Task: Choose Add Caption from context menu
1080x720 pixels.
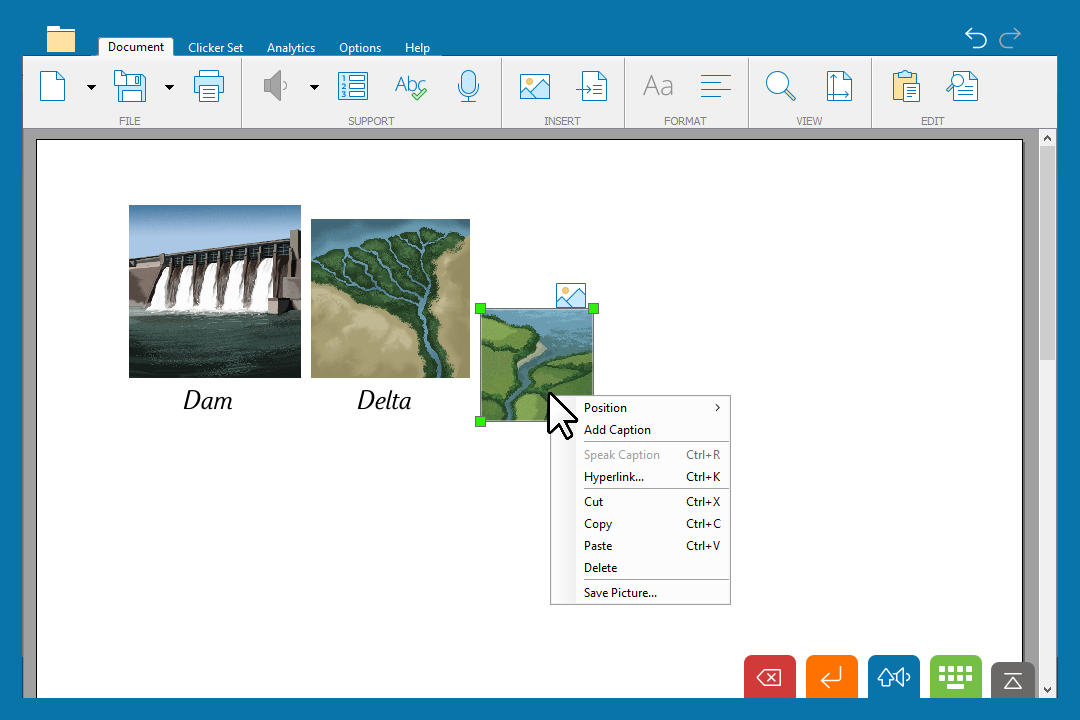Action: coord(617,430)
